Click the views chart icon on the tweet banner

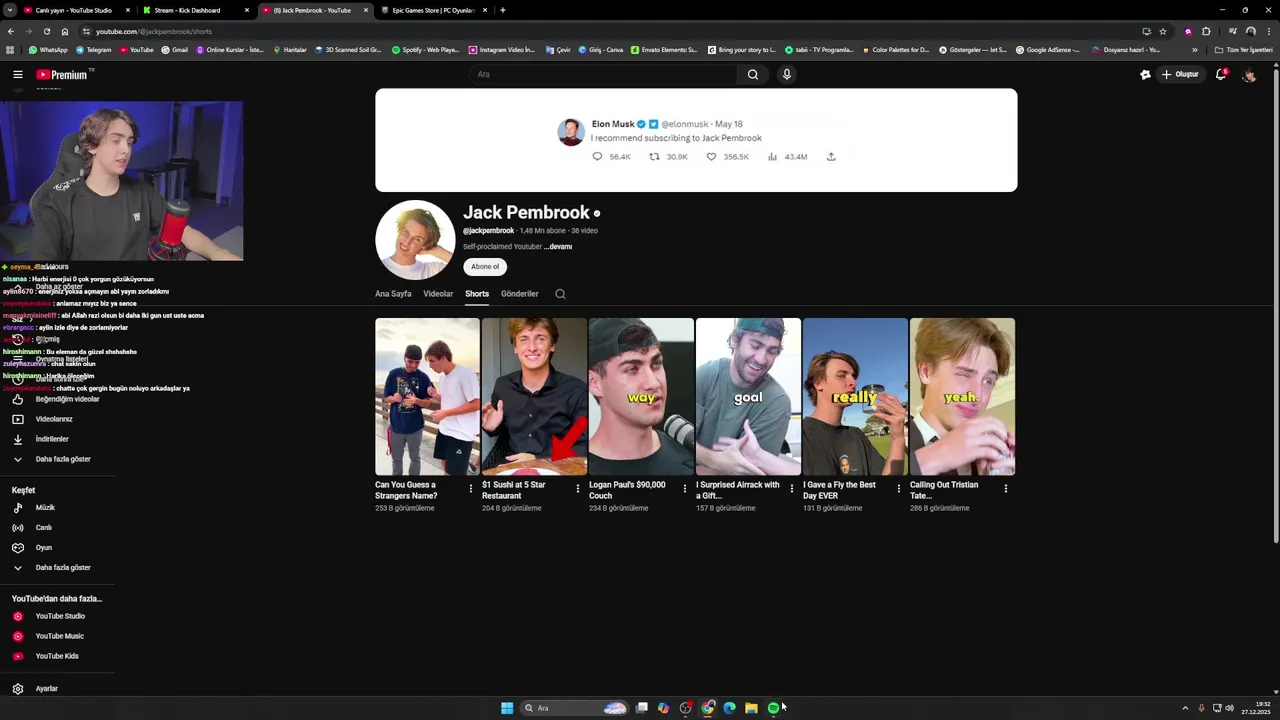click(772, 157)
